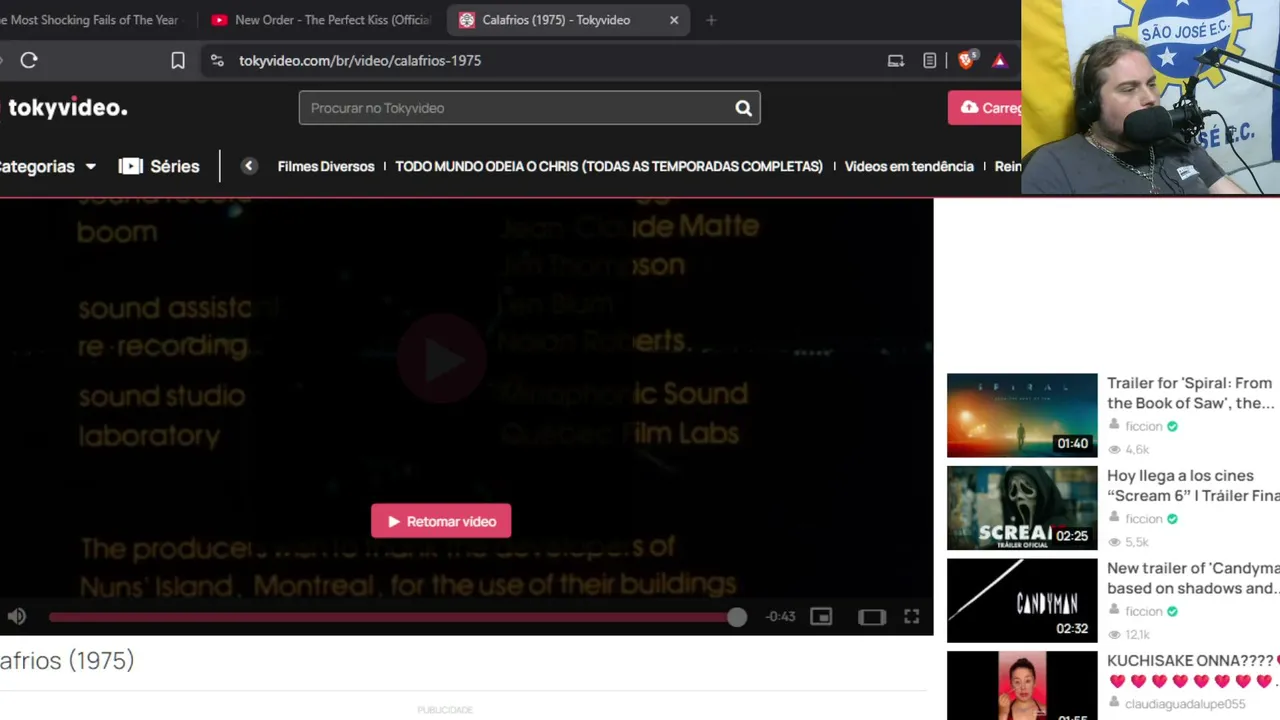Click the address bar URL tokyvideo.com/br/video/calafrios-1975
1280x720 pixels.
click(360, 60)
